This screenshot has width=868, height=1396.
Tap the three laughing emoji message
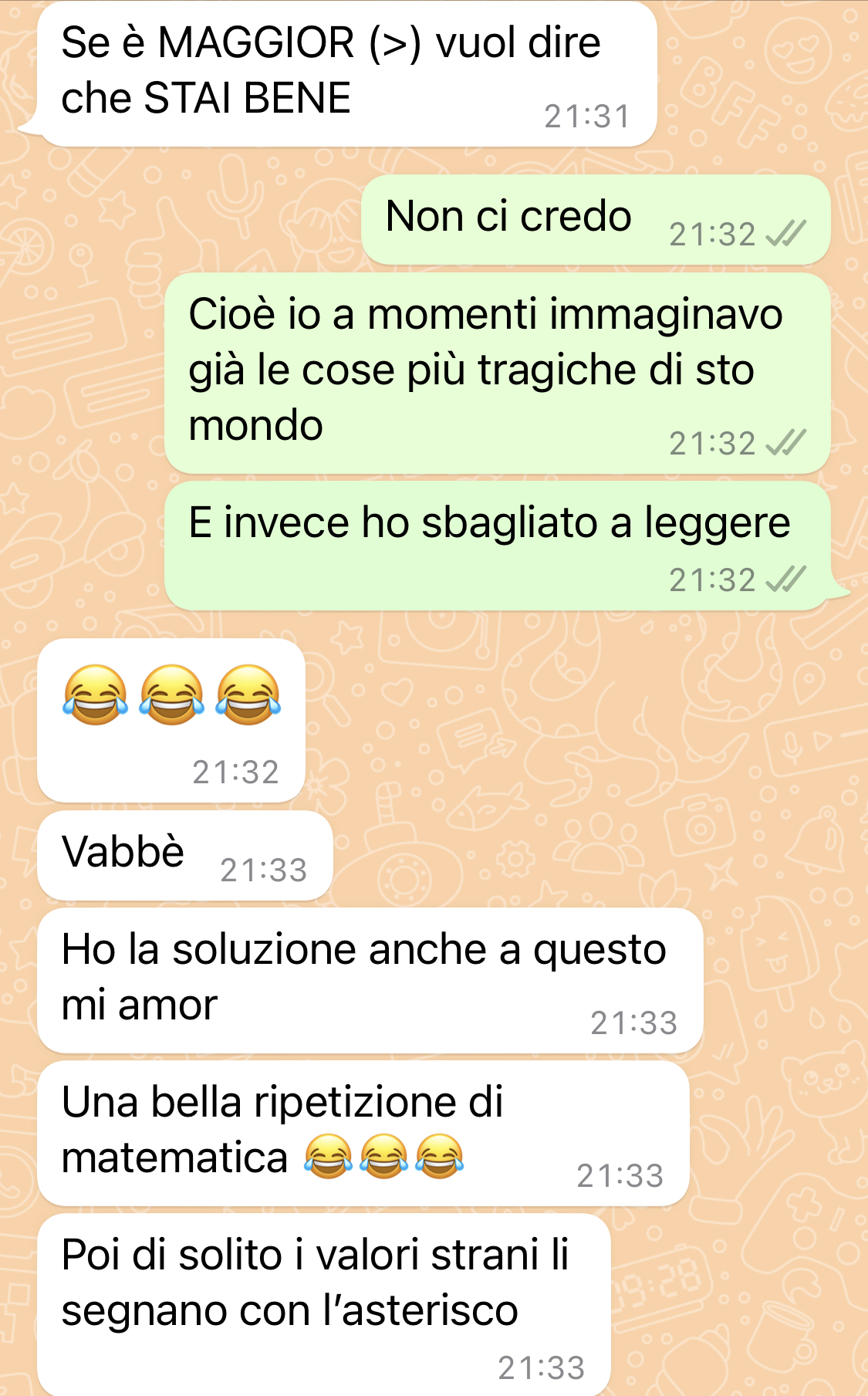click(171, 721)
